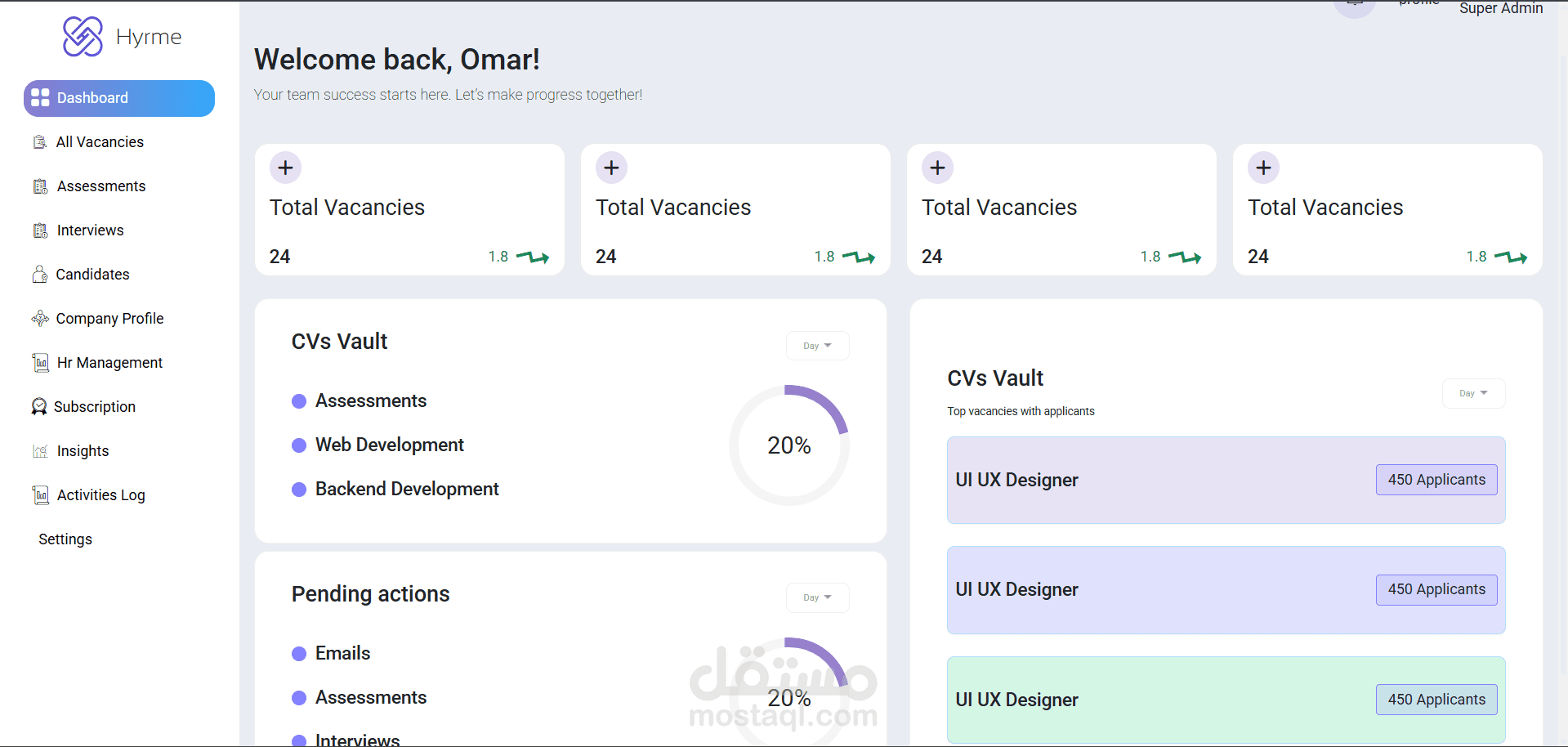Open the Day dropdown in Pending actions
Screen dimensions: 1568x747
(x=816, y=597)
